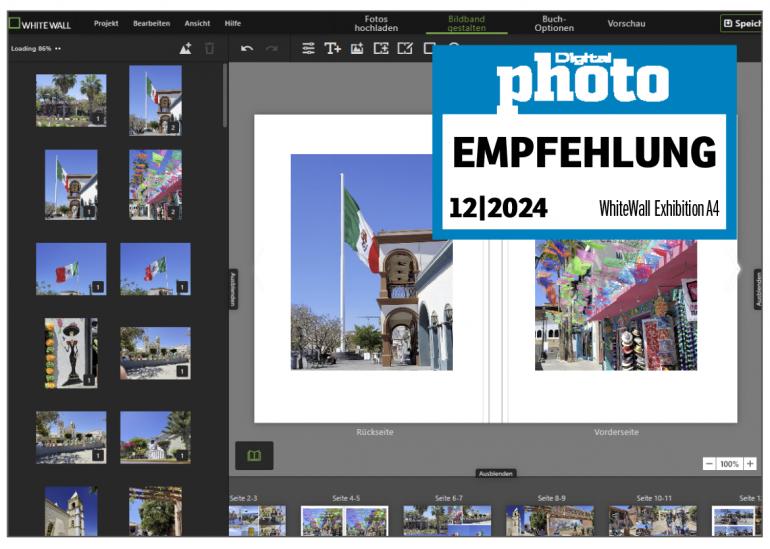Screen dimensions: 770x549
Task: Open page spread Seite 2-3
Action: click(x=257, y=520)
